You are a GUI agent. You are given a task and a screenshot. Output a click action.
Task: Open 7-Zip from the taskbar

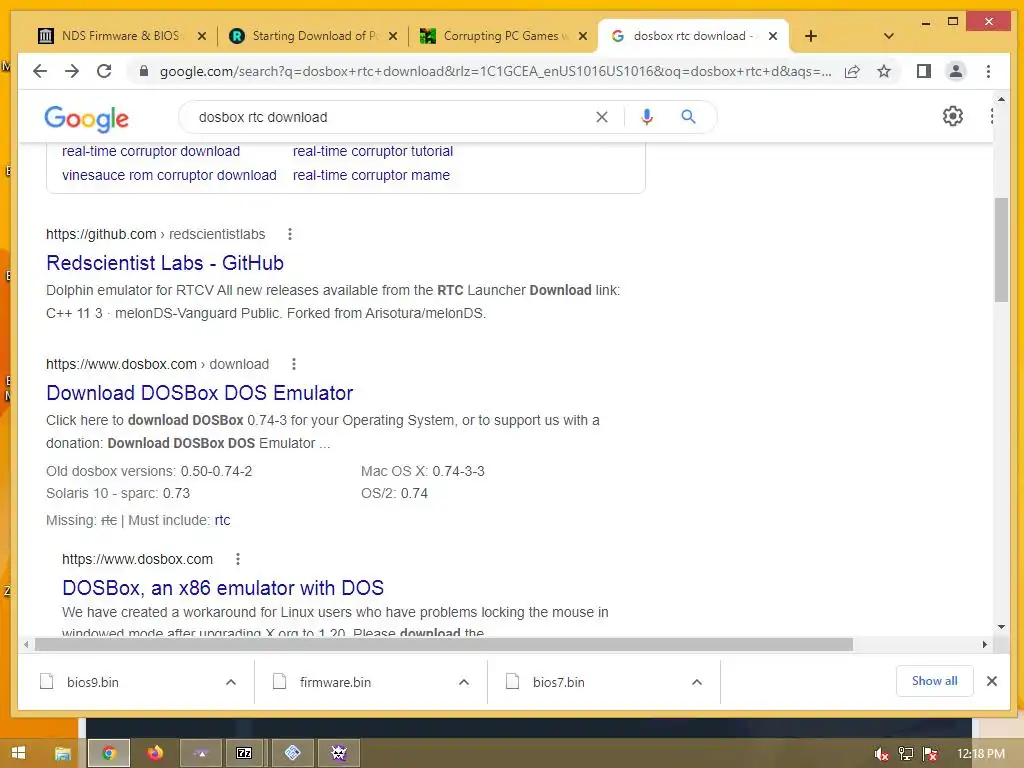(244, 753)
